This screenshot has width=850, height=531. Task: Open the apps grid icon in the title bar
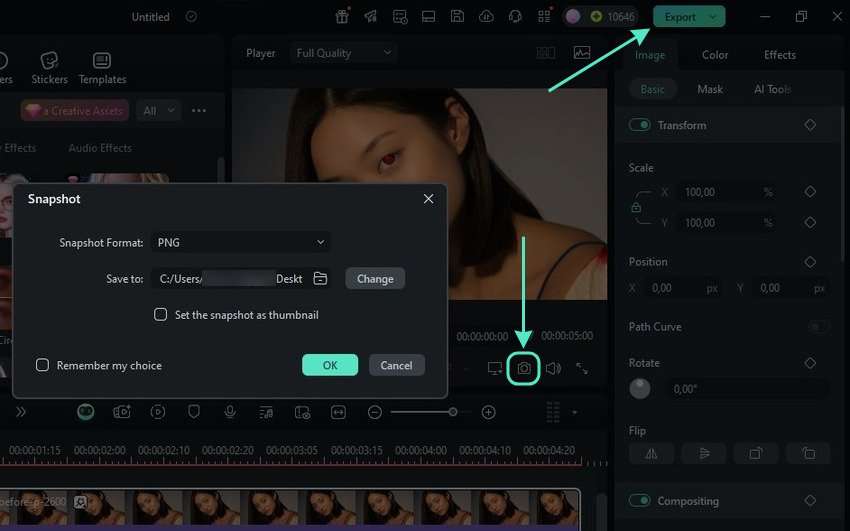544,17
